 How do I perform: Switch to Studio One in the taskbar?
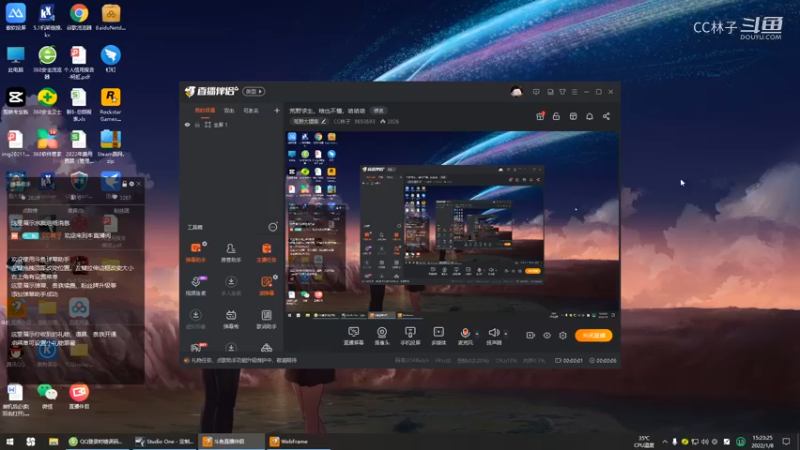point(164,441)
